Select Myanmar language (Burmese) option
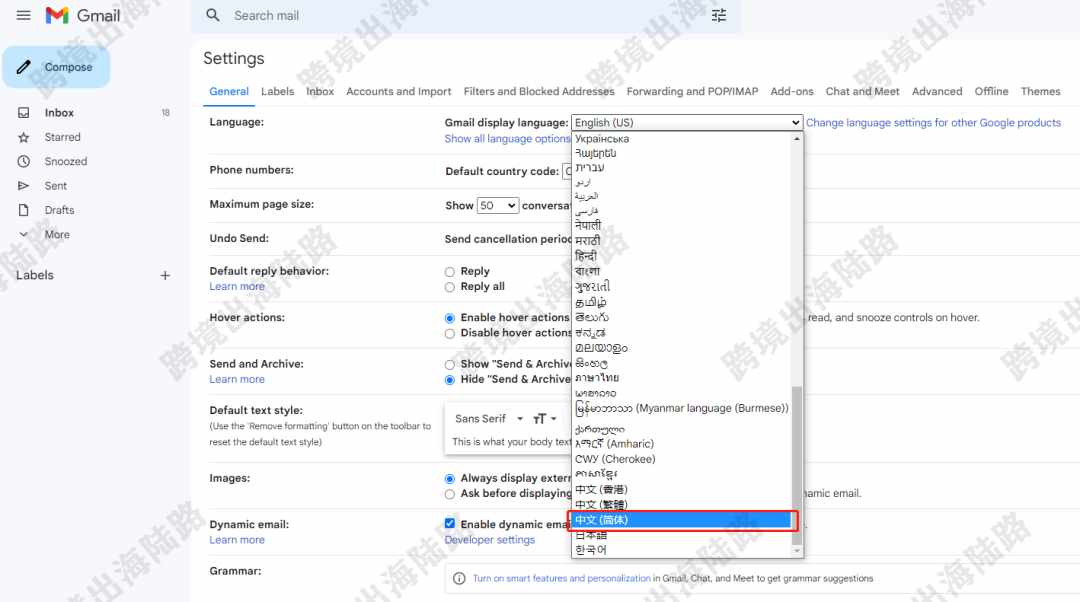 (683, 408)
